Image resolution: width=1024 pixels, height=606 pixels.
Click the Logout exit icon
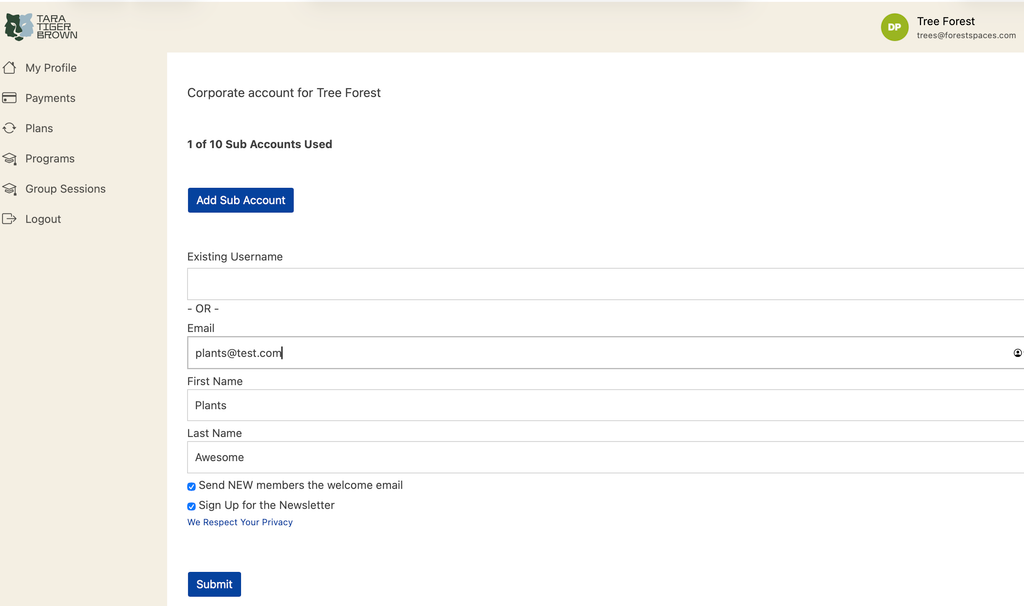(9, 219)
